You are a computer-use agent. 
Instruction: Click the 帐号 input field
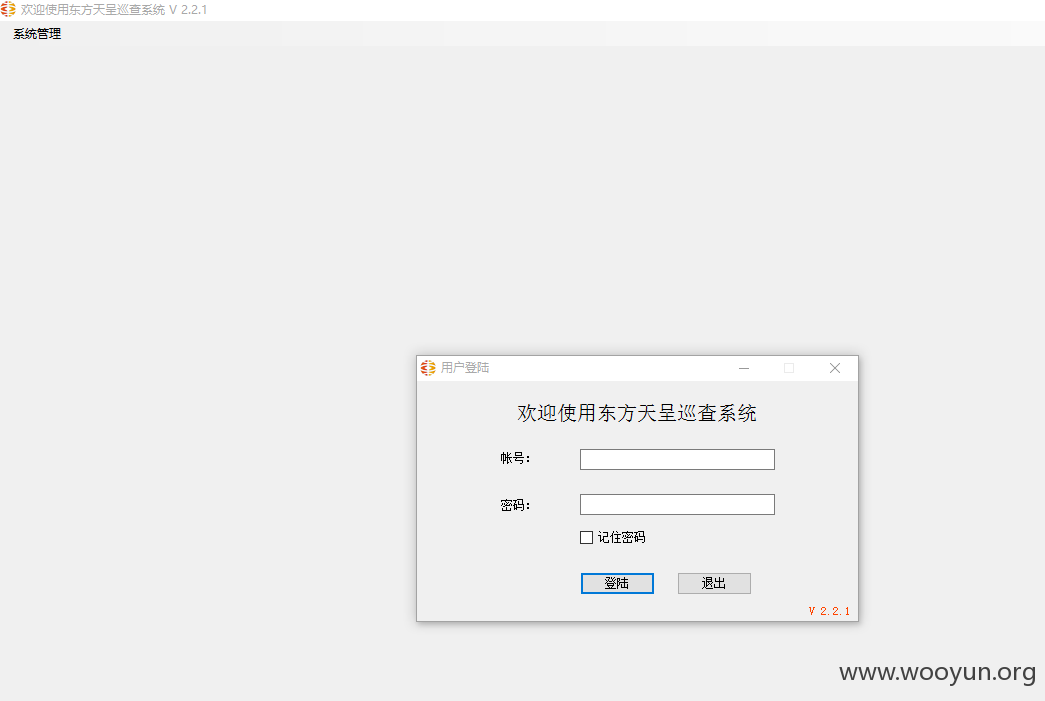coord(677,459)
